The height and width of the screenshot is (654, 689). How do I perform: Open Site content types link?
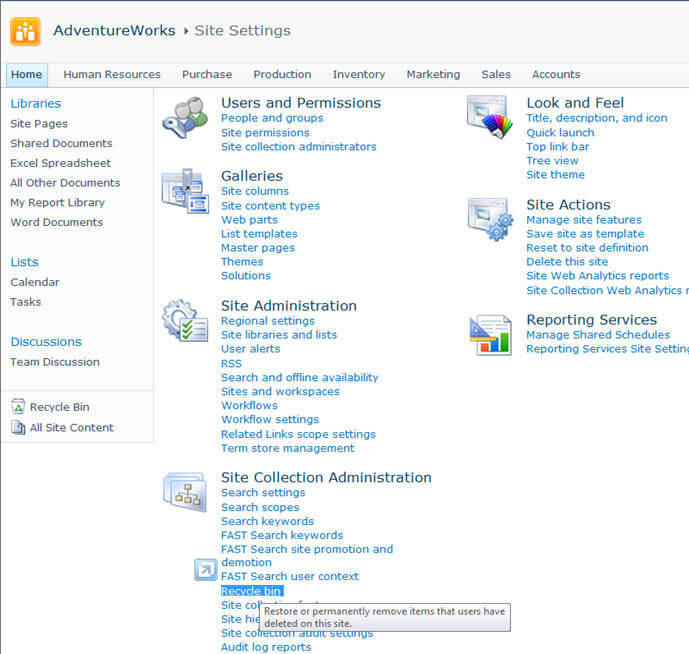(x=270, y=206)
